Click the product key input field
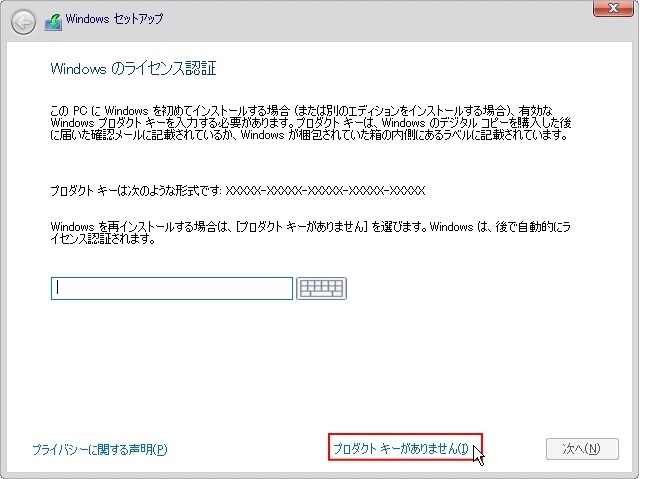Screen dimensions: 648x479 [x=172, y=288]
